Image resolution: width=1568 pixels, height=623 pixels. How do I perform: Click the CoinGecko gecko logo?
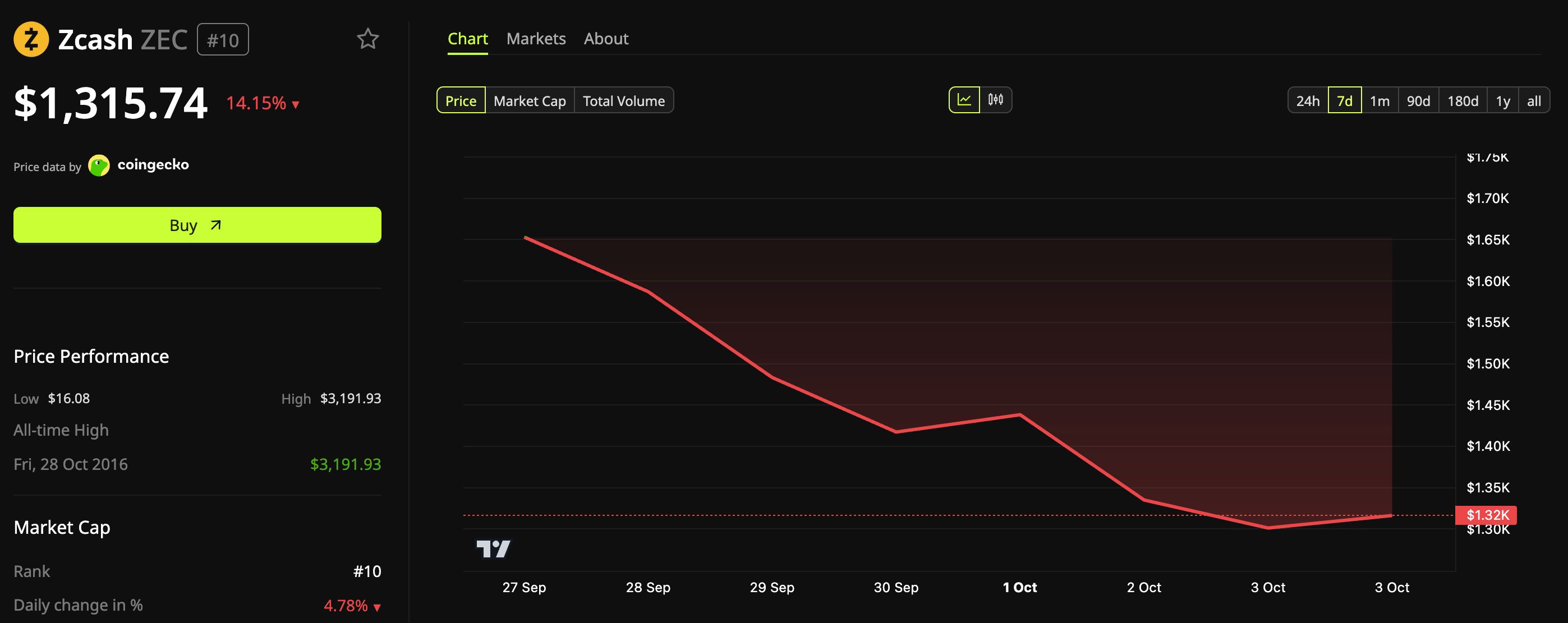click(99, 165)
